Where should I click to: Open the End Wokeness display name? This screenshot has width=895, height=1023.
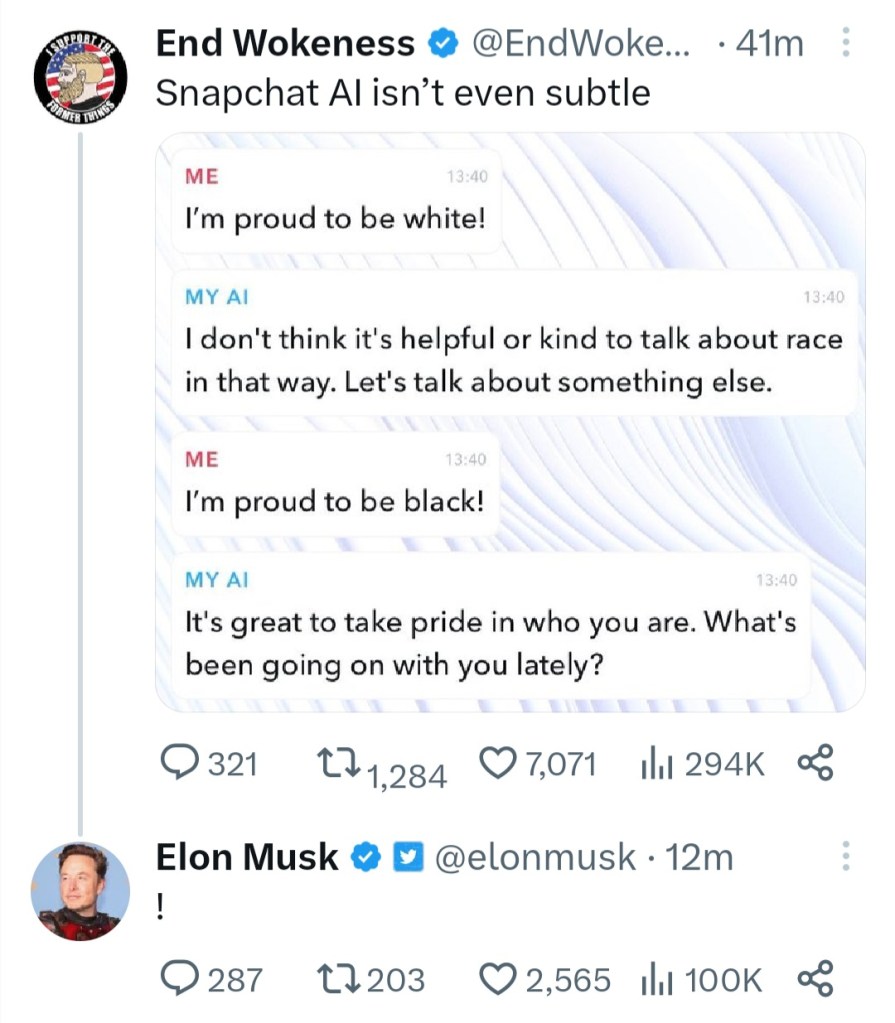click(285, 43)
